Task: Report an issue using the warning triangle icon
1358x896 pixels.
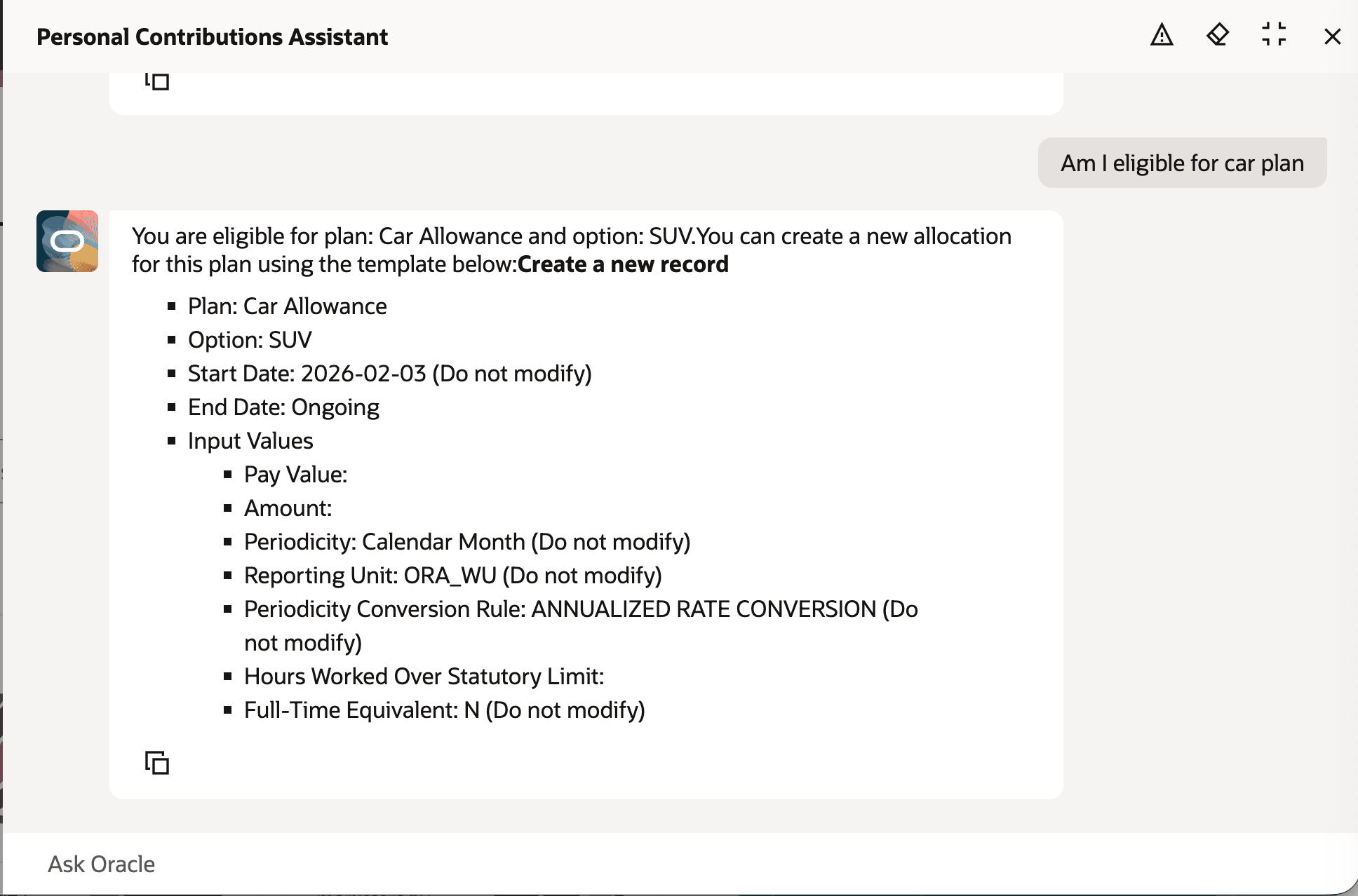Action: pos(1161,36)
